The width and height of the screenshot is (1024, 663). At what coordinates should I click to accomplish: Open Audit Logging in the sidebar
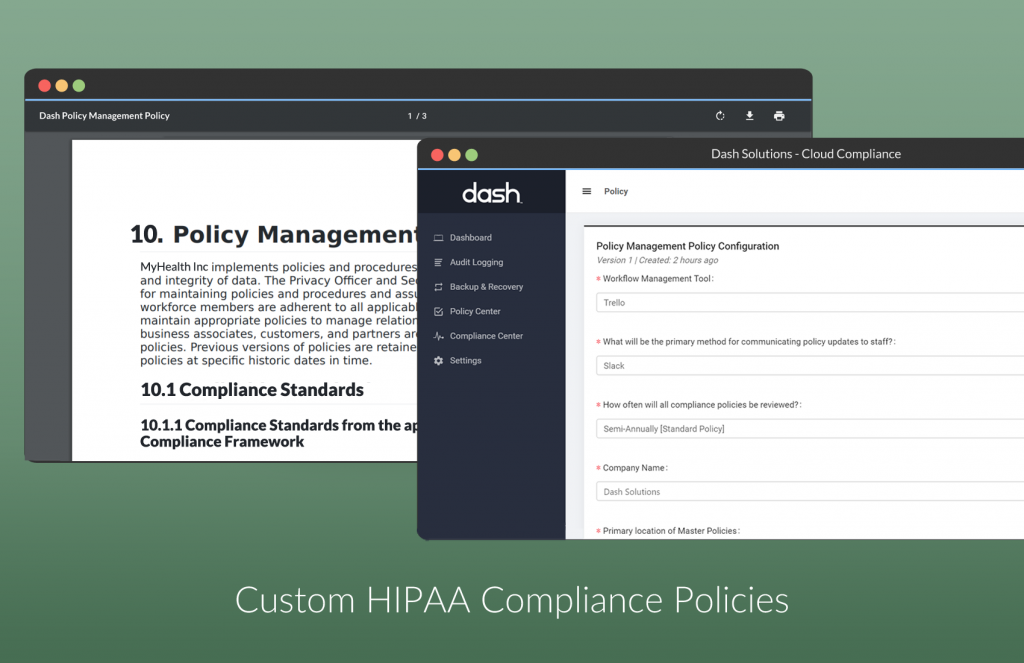[476, 263]
